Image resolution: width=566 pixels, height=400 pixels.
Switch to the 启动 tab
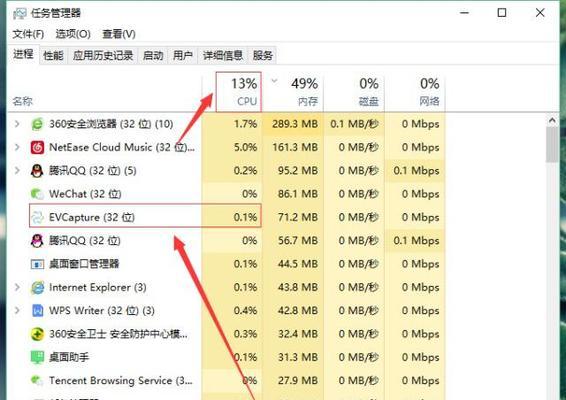153,56
